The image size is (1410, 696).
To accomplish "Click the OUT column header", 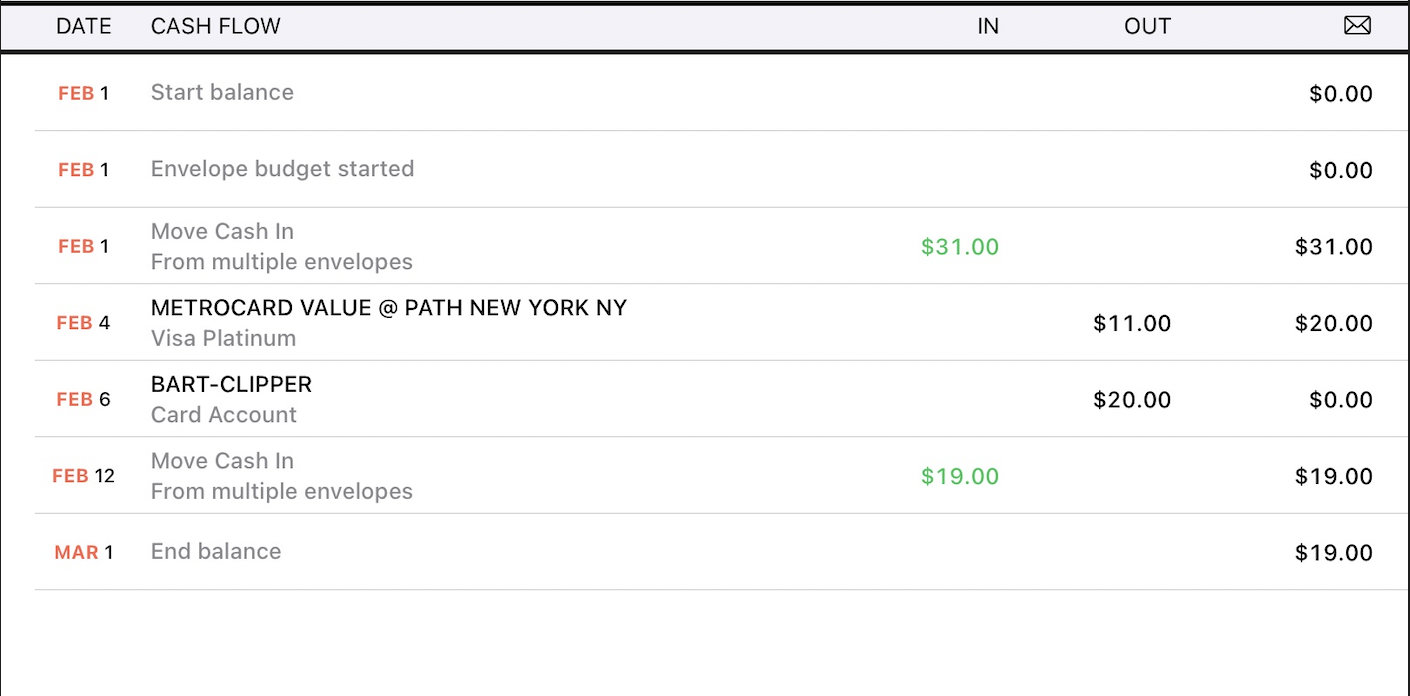I will click(1147, 27).
